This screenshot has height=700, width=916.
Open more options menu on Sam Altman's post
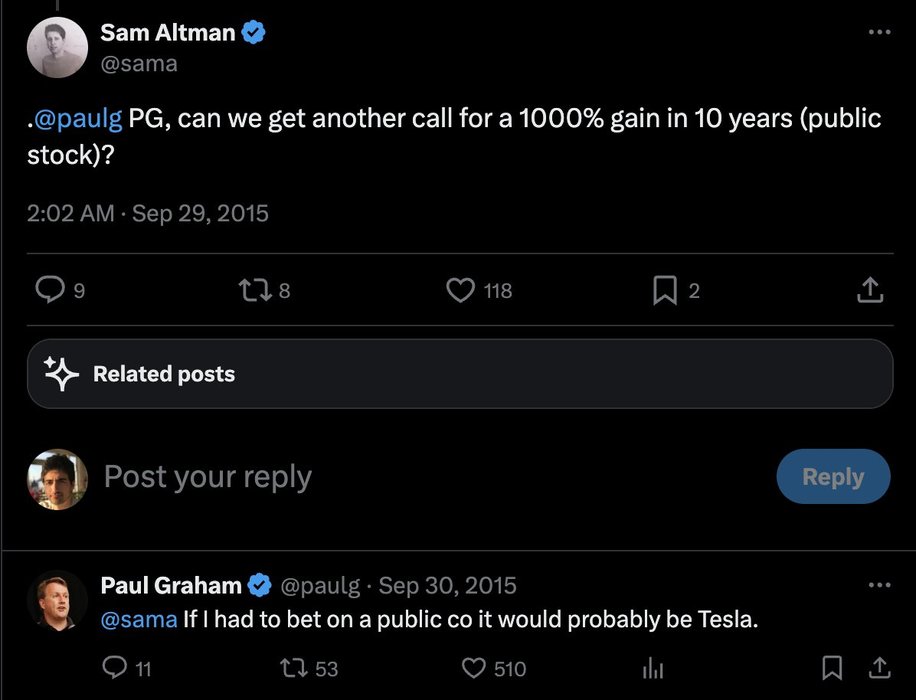click(x=879, y=32)
